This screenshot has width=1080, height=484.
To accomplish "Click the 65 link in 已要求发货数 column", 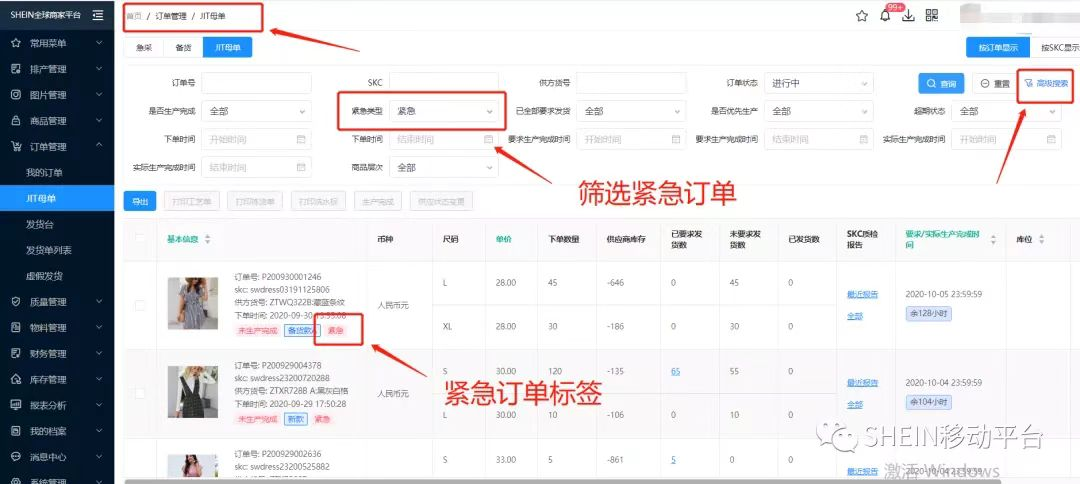I will tap(675, 371).
